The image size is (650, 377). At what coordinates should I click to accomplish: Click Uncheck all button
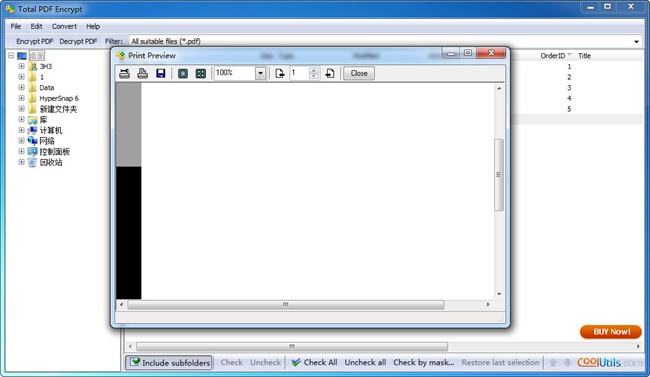click(365, 362)
